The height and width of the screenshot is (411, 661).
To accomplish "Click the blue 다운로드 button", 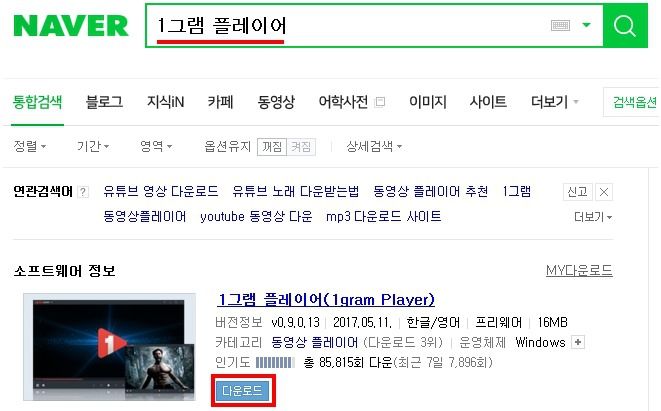I will point(243,391).
